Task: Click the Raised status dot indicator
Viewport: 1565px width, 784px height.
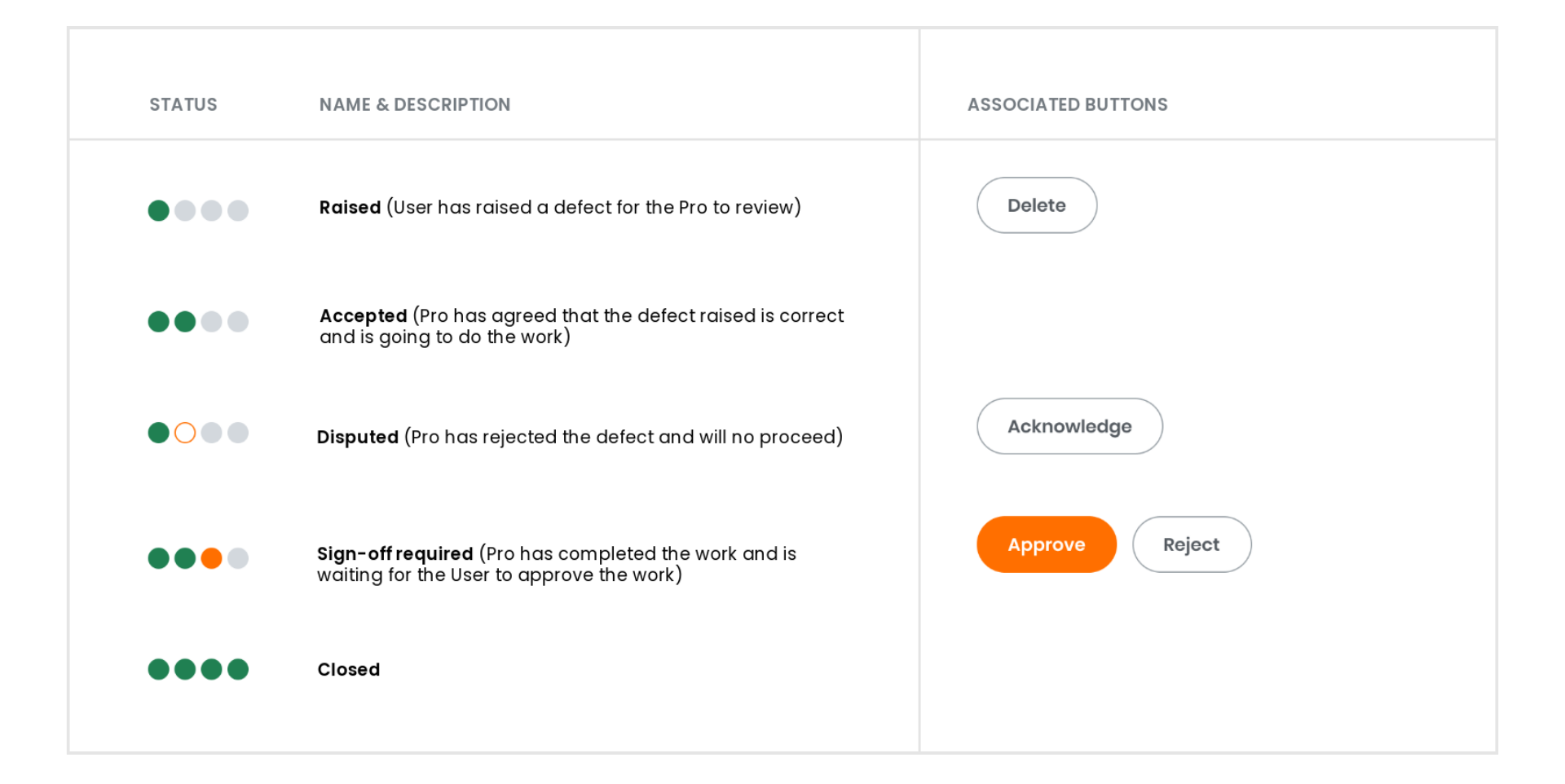Action: pos(198,210)
